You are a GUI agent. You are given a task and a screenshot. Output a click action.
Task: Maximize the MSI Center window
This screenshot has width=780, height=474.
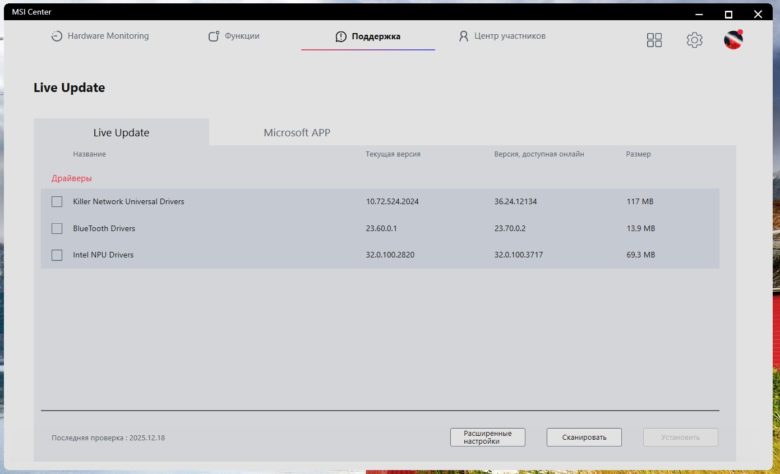point(728,14)
